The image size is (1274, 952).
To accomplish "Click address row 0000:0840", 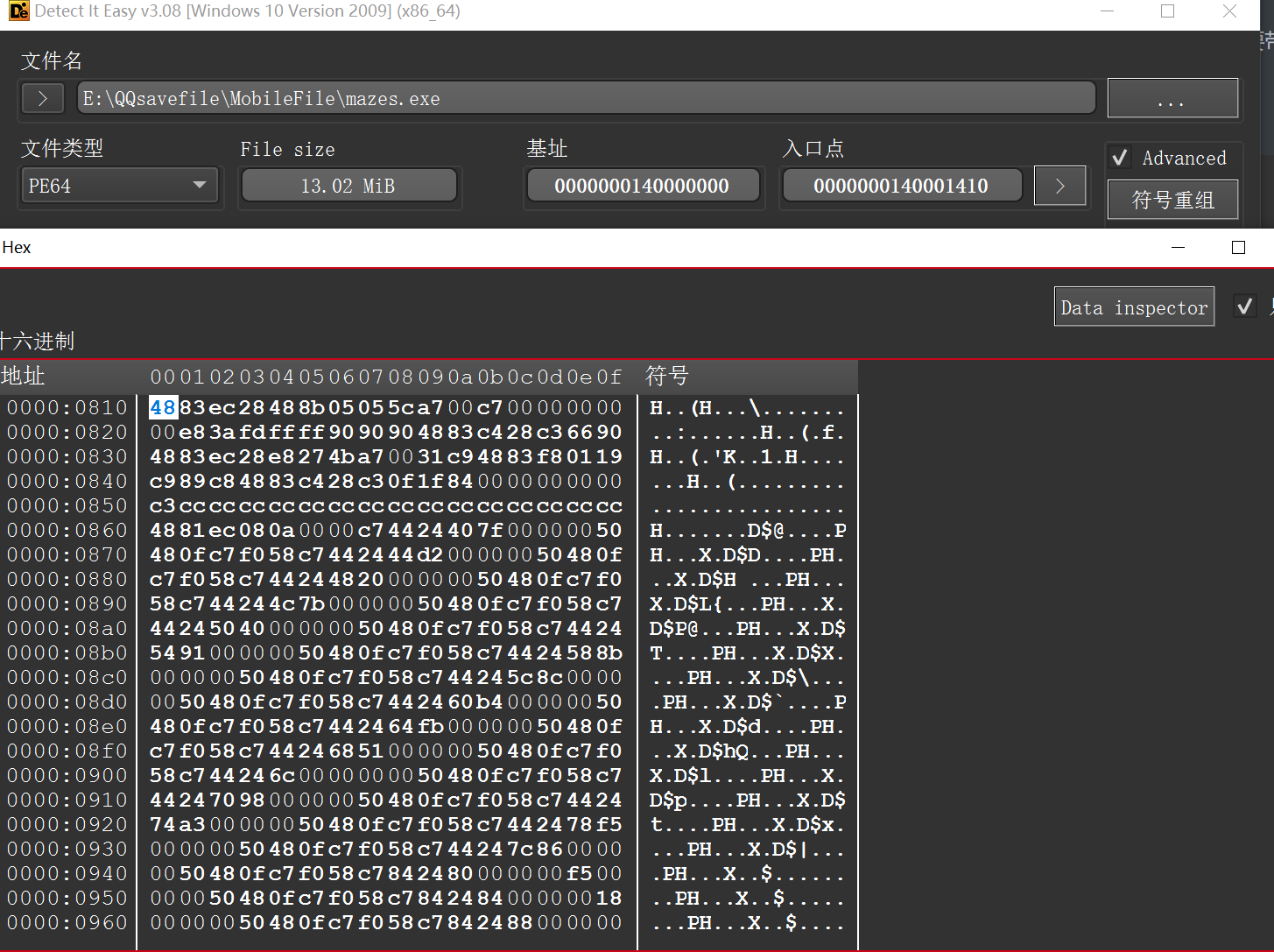I will point(67,481).
